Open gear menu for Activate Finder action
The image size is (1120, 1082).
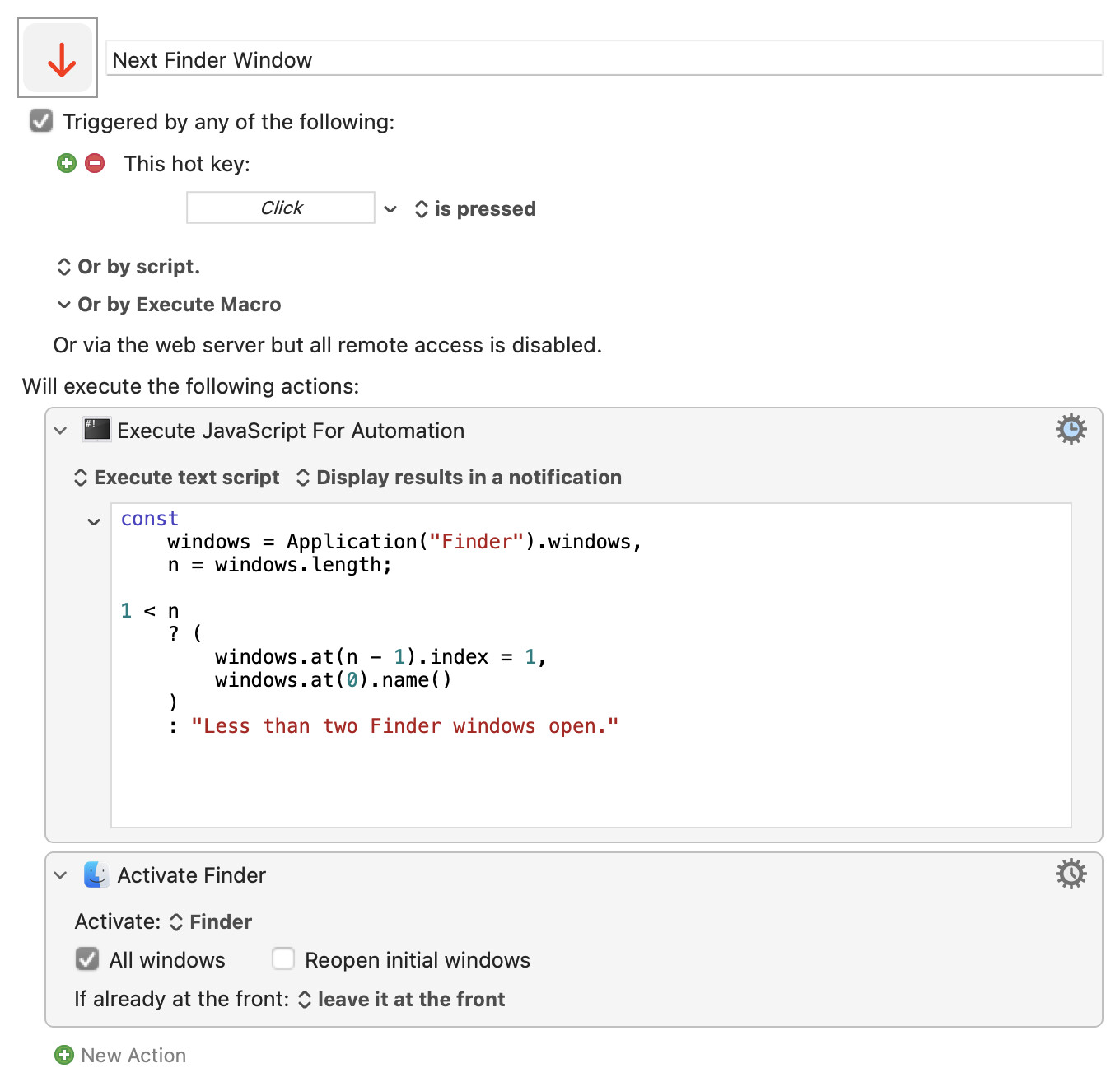1071,874
